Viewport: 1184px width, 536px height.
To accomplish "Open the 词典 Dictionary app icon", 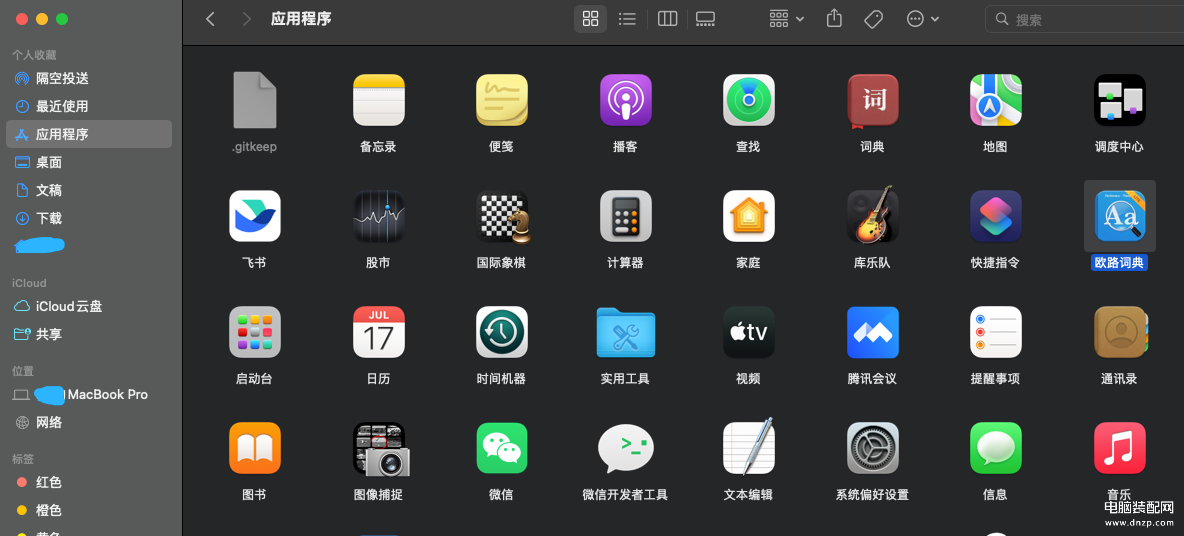I will point(872,100).
